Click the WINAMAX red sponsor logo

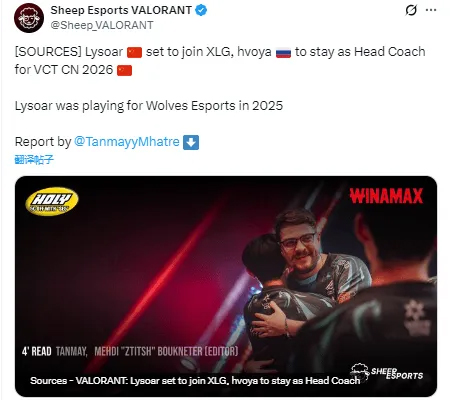click(x=386, y=196)
